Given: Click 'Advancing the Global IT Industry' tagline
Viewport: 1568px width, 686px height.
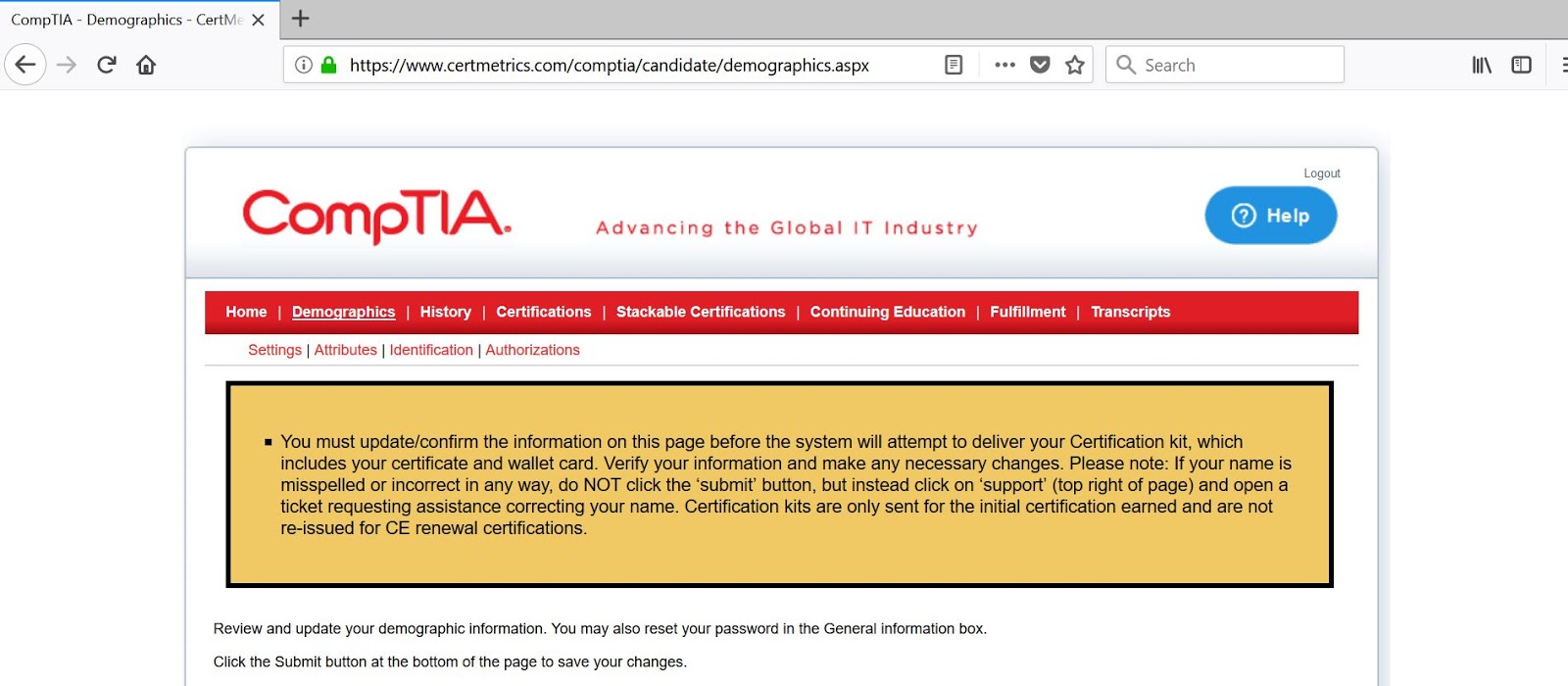Looking at the screenshot, I should 787,228.
